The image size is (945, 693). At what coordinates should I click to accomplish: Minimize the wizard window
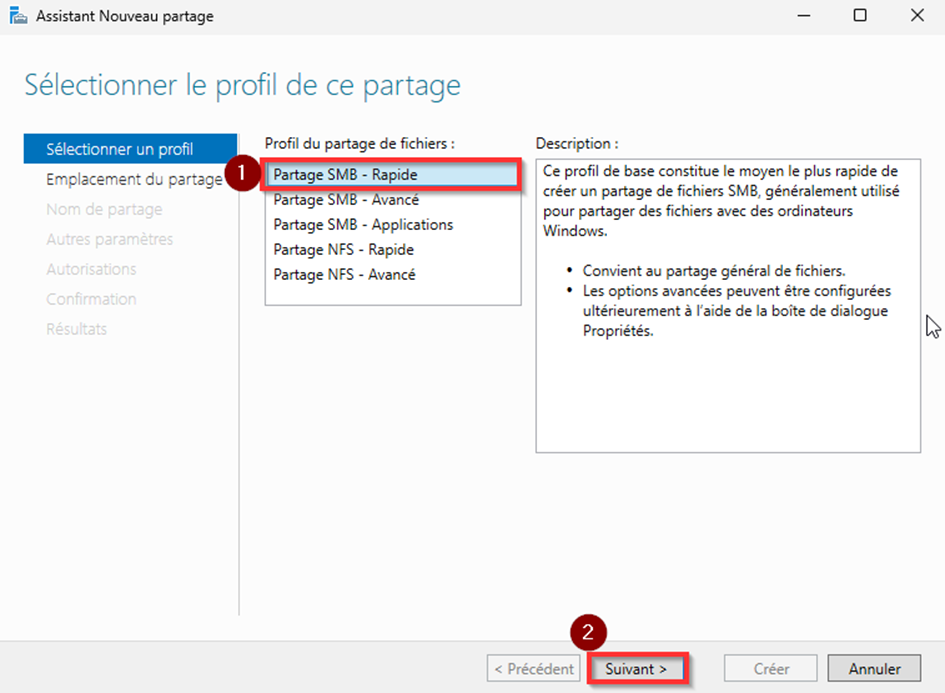point(802,16)
